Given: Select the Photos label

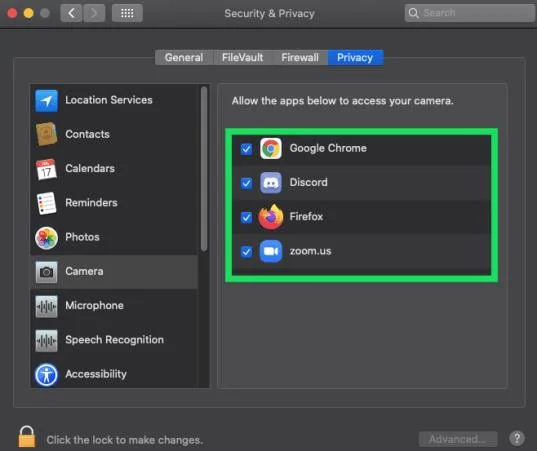Looking at the screenshot, I should tap(82, 237).
